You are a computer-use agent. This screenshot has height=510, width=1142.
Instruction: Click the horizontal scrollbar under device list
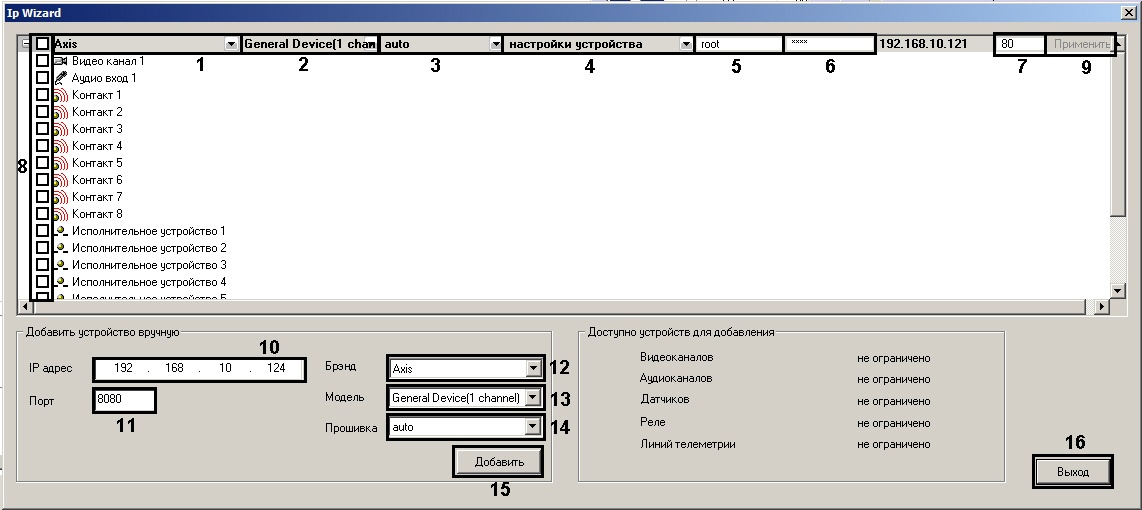click(x=560, y=307)
